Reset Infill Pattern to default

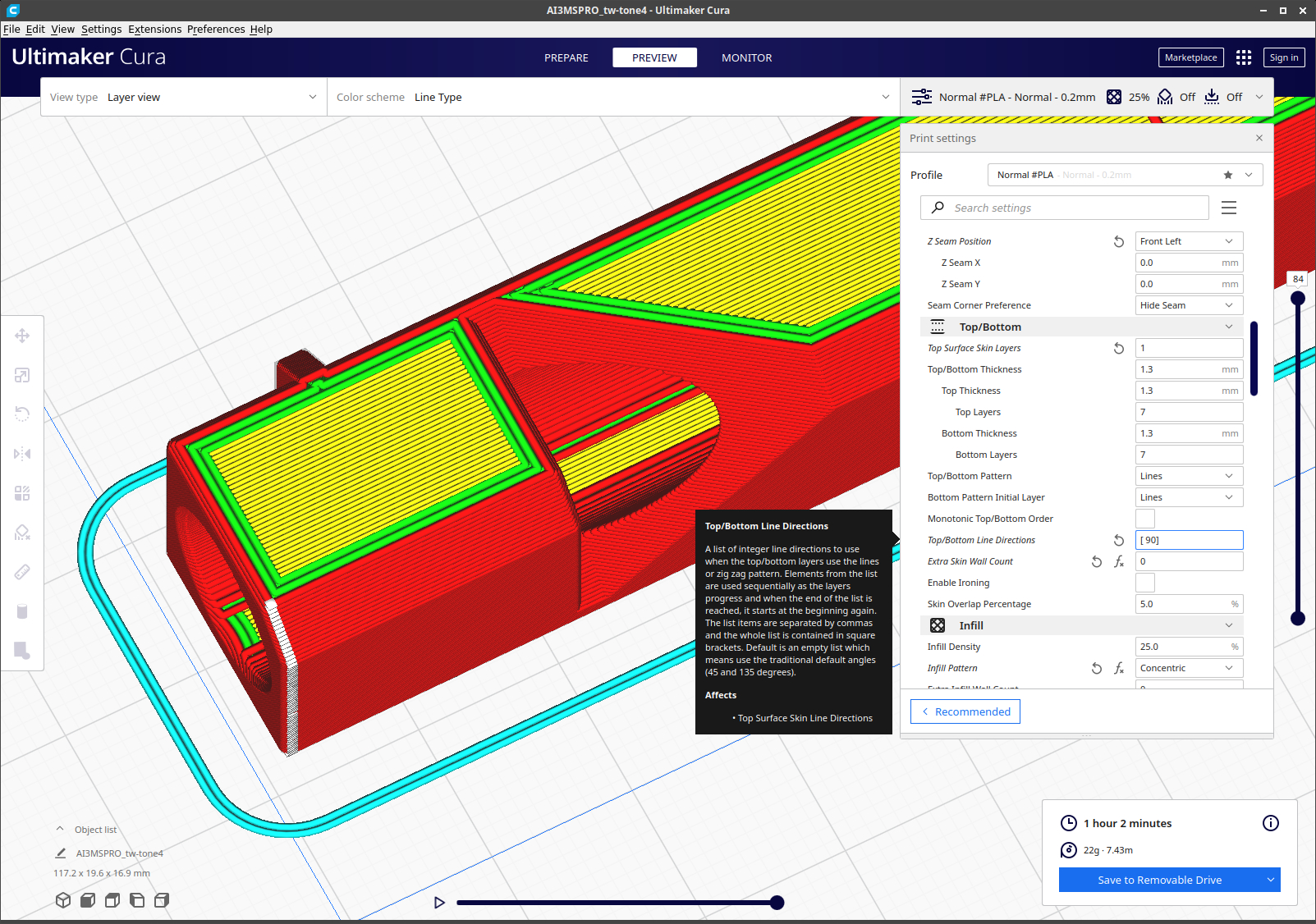pyautogui.click(x=1097, y=668)
